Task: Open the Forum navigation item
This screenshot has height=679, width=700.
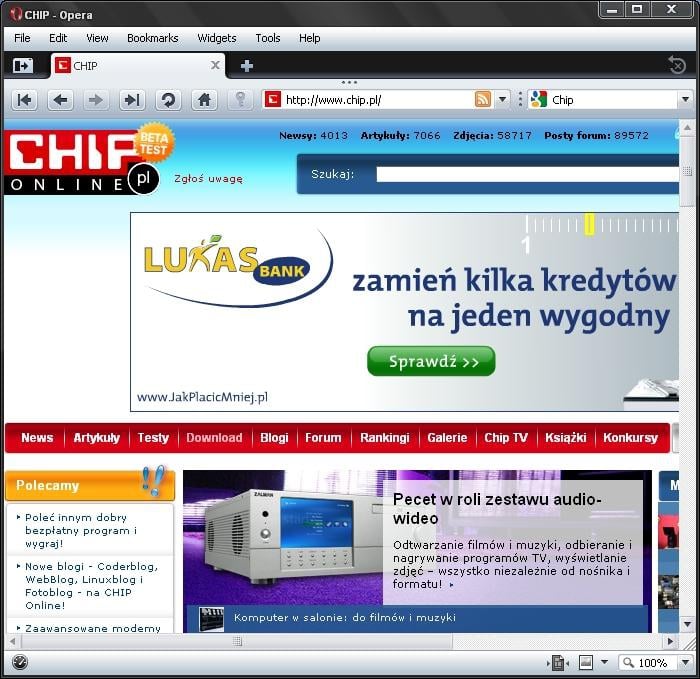Action: pos(323,437)
